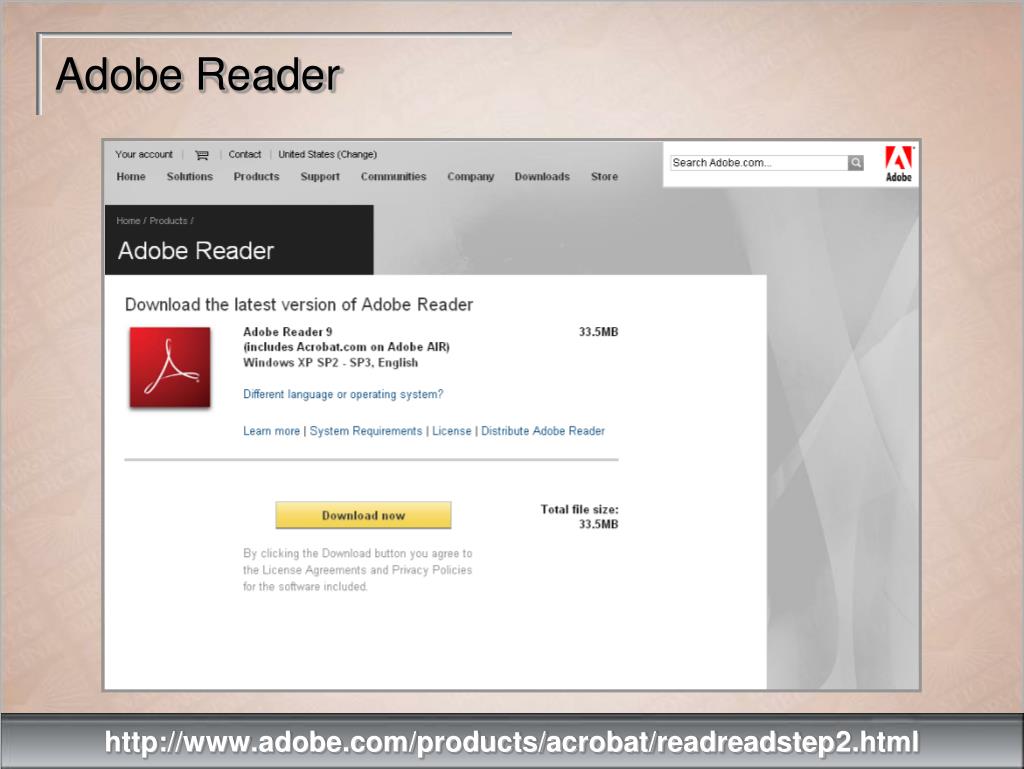Open the License link

tap(451, 431)
